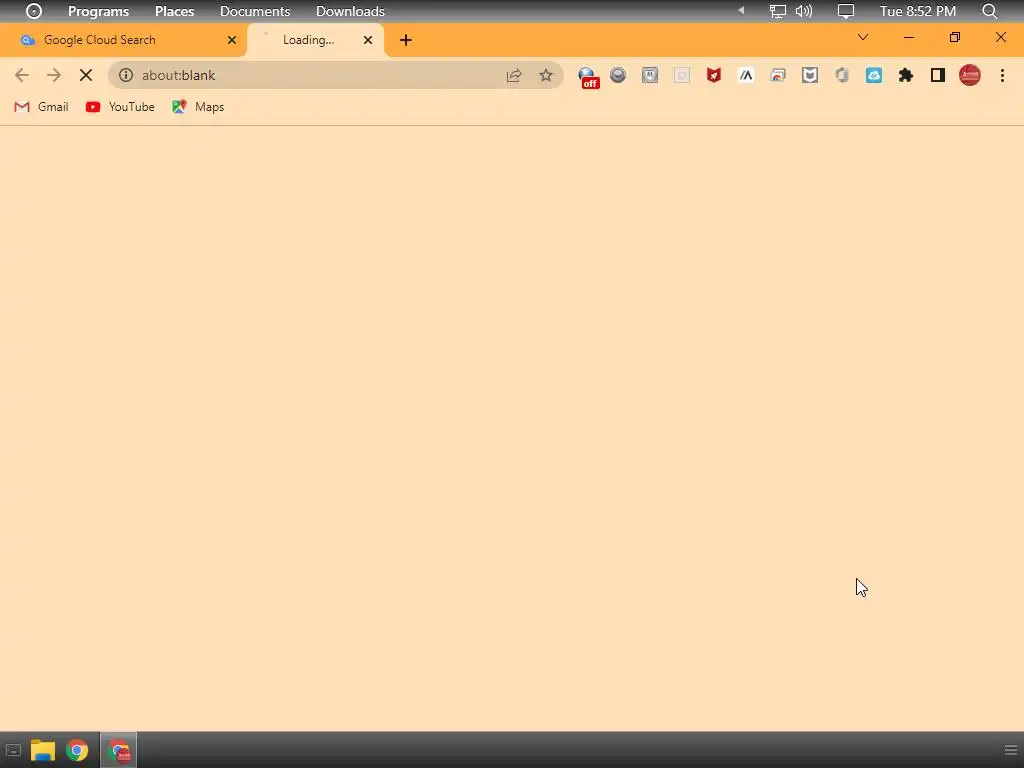Open the white slash-A logo extension
1024x768 pixels.
[746, 75]
